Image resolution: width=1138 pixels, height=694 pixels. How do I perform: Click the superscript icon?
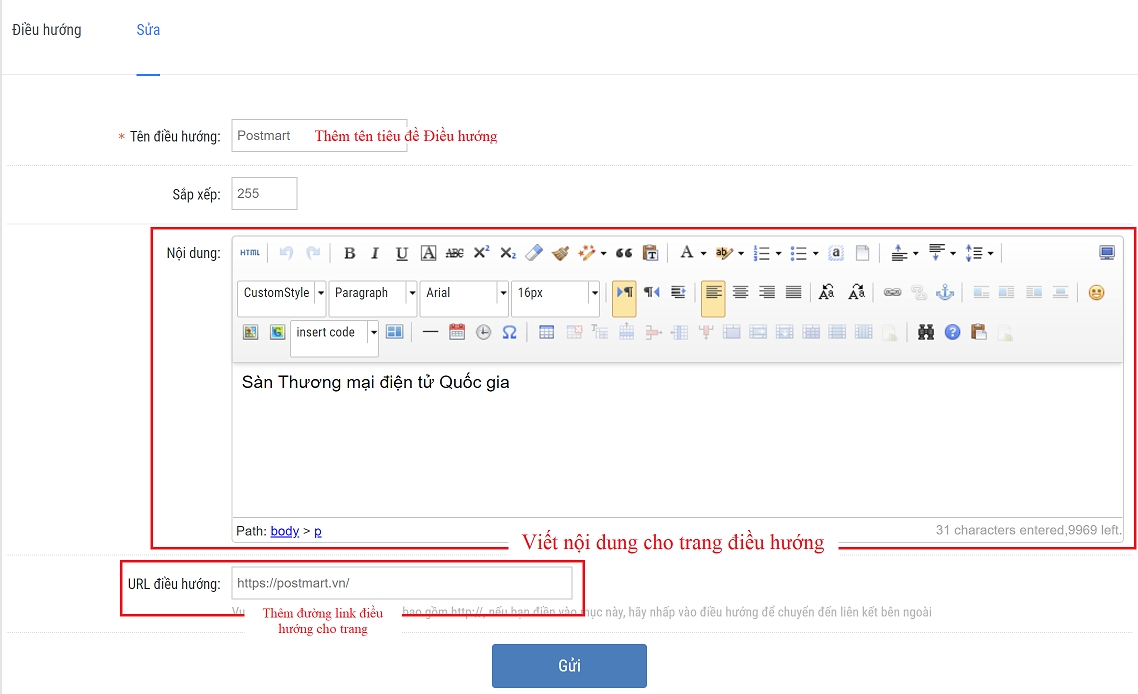pos(481,253)
